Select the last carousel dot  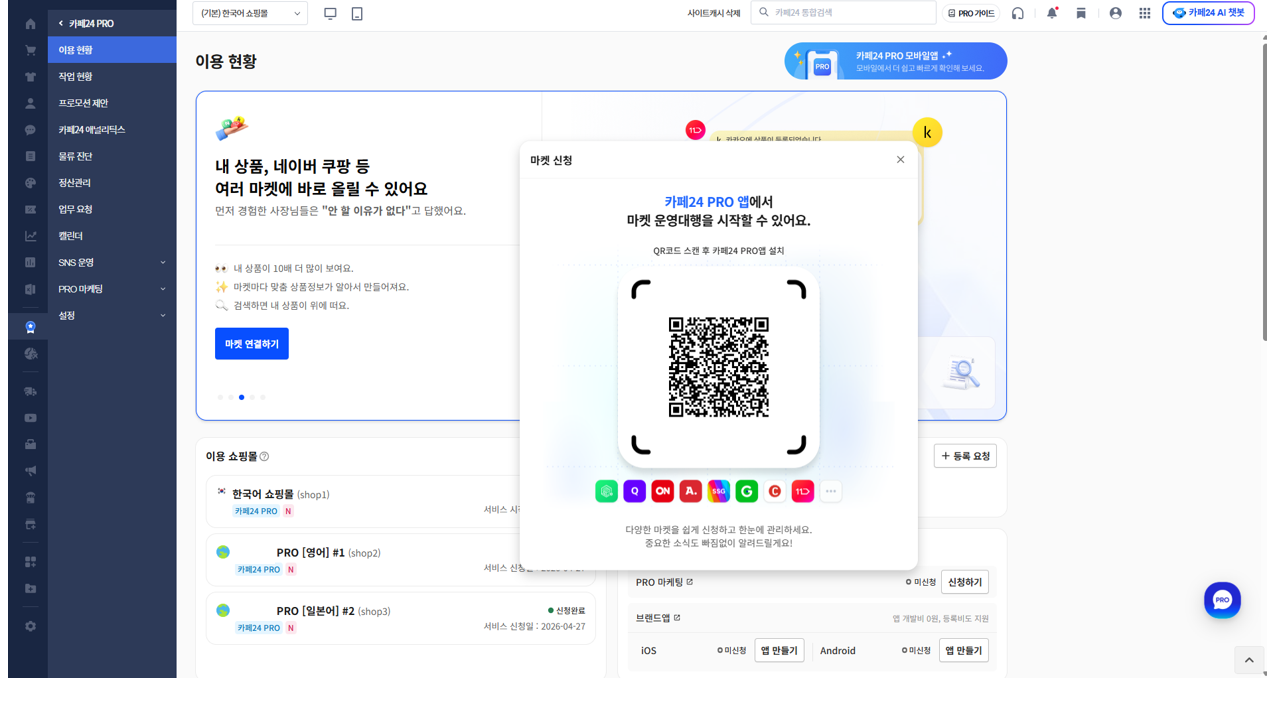263,397
